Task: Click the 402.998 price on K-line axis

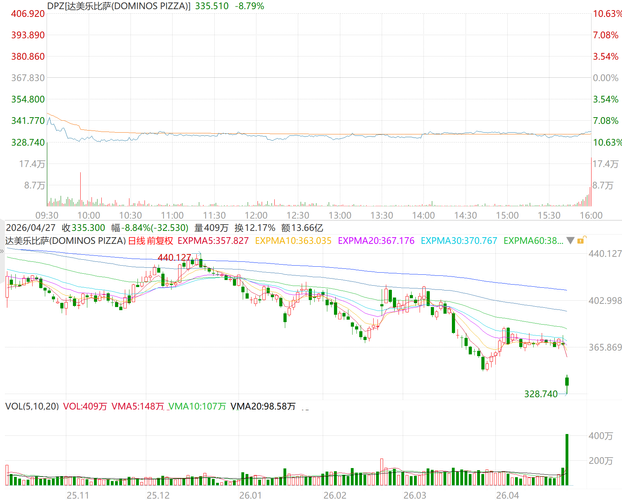Action: 605,301
